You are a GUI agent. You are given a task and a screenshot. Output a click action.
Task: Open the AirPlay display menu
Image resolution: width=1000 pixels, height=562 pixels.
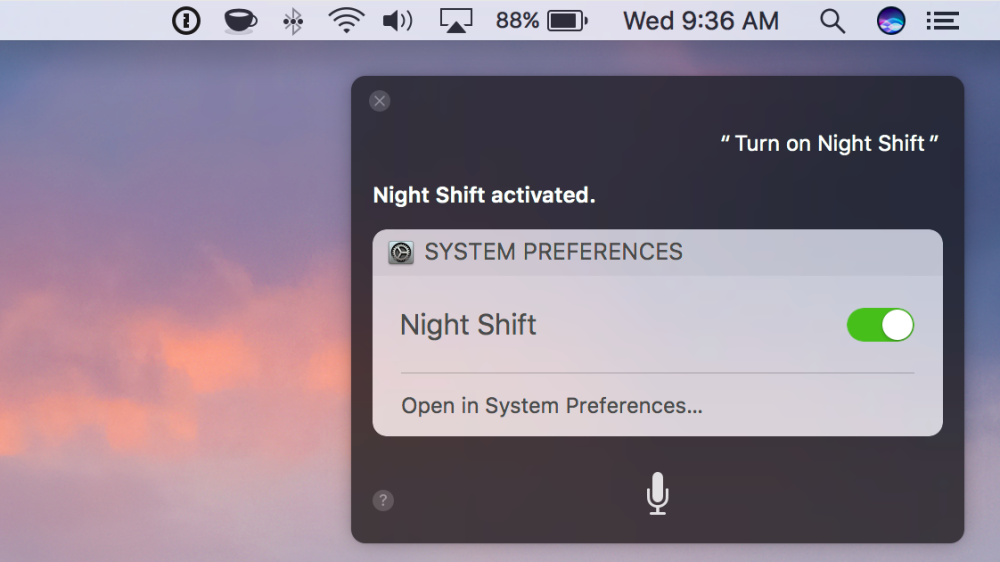point(456,20)
